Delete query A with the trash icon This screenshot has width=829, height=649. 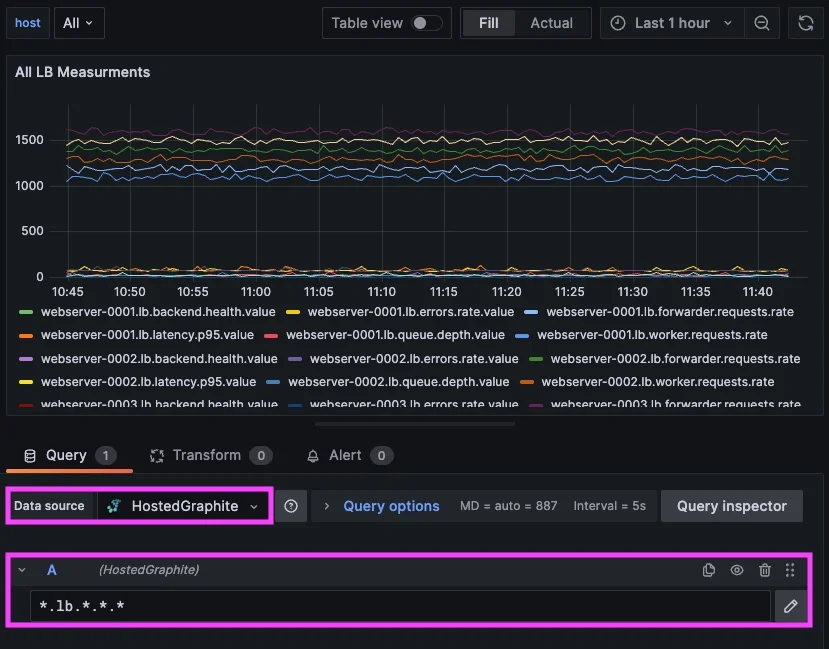click(x=763, y=570)
